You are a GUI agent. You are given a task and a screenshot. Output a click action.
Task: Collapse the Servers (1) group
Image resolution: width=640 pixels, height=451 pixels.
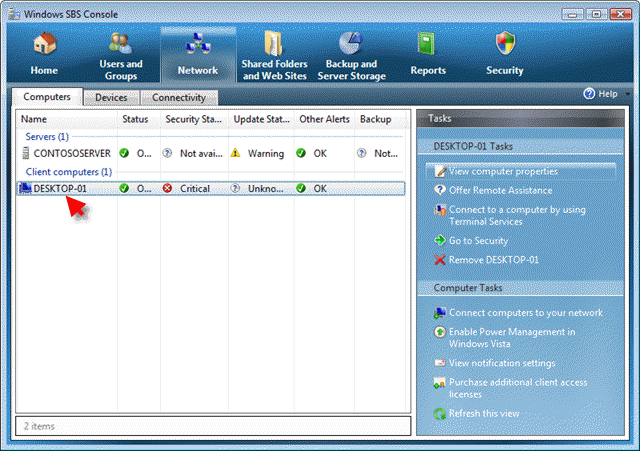point(47,137)
